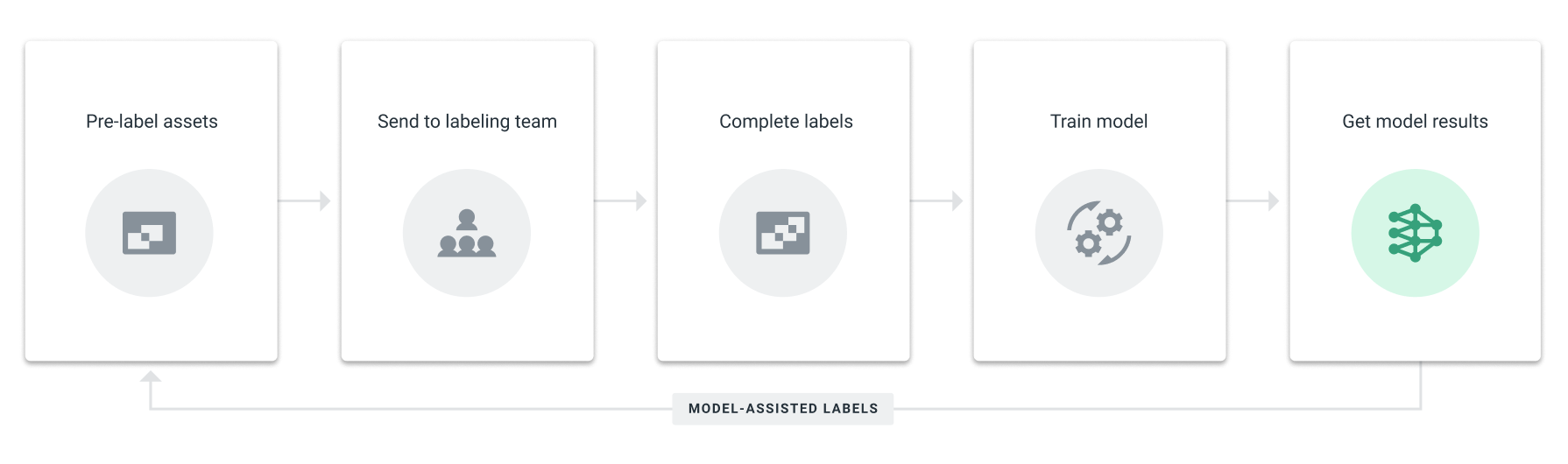Screen dimensions: 1568x464
Task: Click the 'Get model results' heading
Action: click(1415, 122)
